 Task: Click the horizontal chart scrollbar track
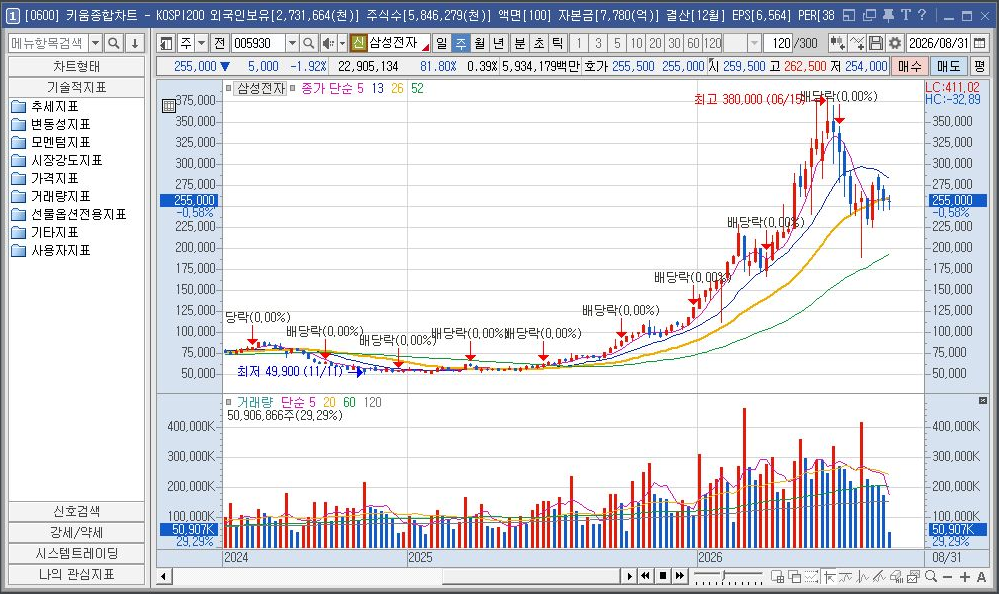[395, 576]
